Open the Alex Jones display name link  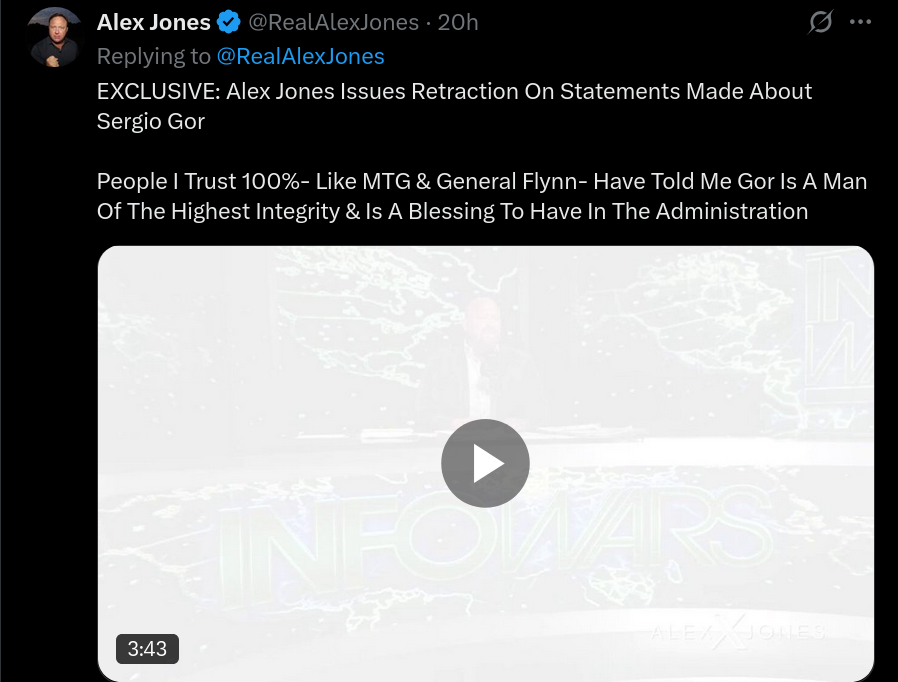click(153, 22)
